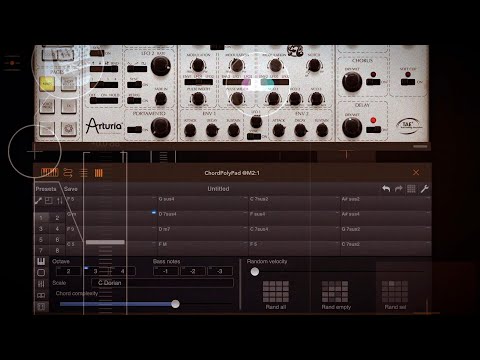
Task: Click the grid icon beside redo
Action: point(411,189)
